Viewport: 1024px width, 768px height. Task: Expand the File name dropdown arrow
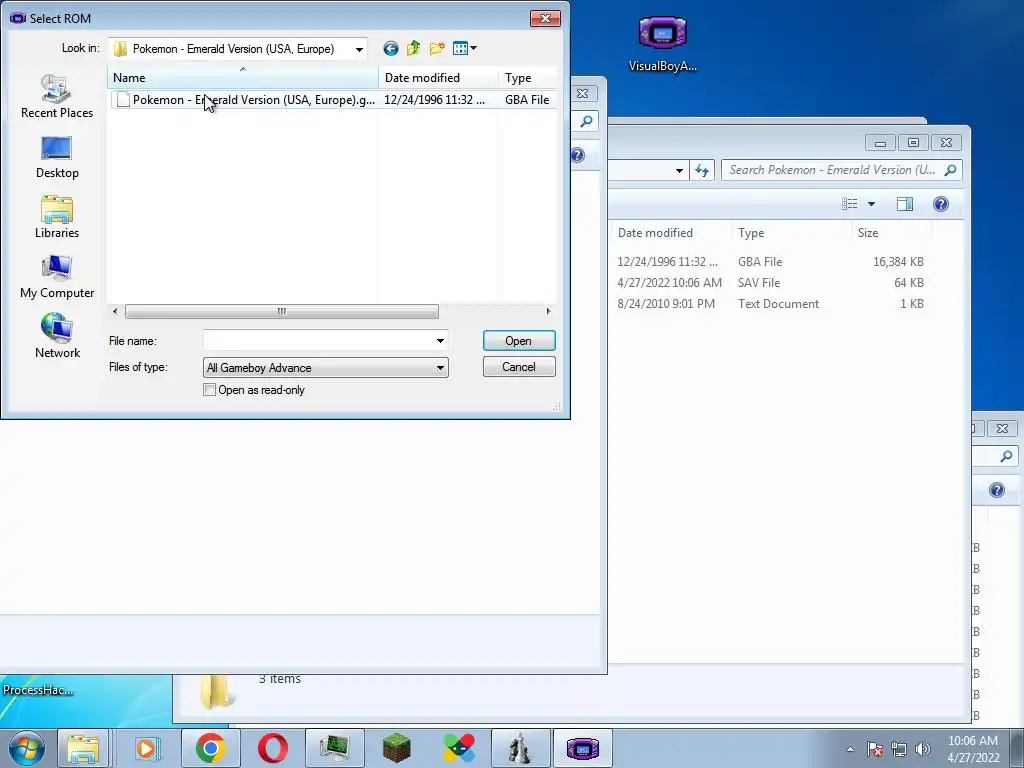point(440,341)
